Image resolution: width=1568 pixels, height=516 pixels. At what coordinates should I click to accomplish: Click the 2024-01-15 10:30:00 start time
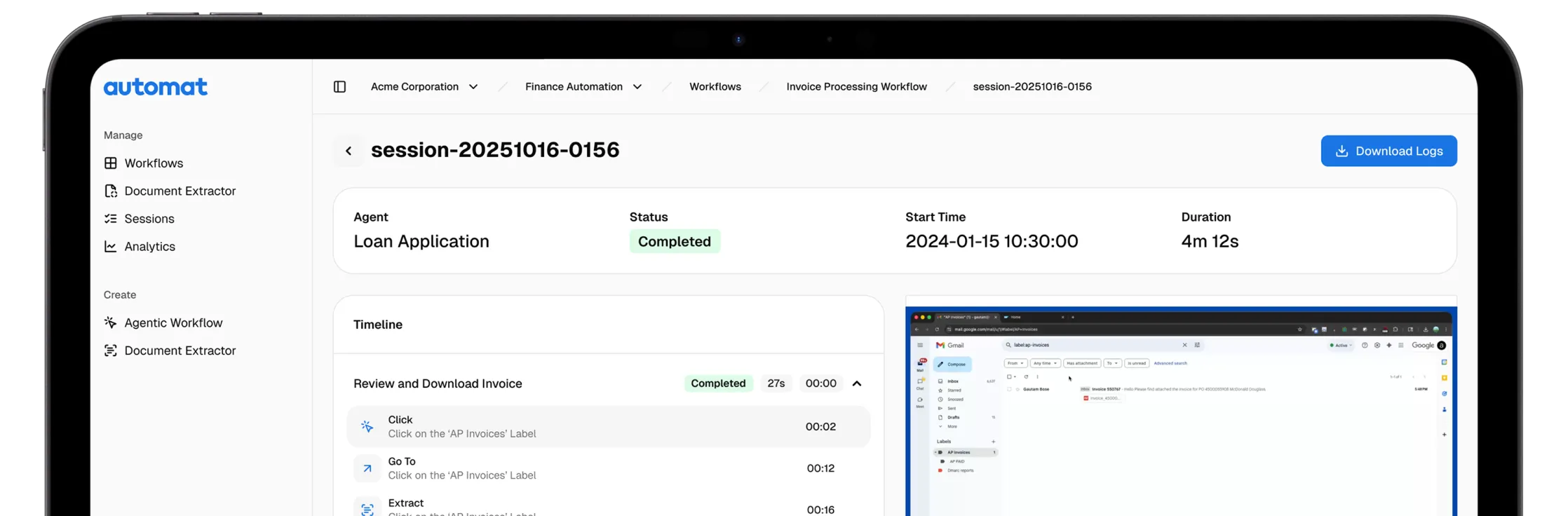point(992,242)
